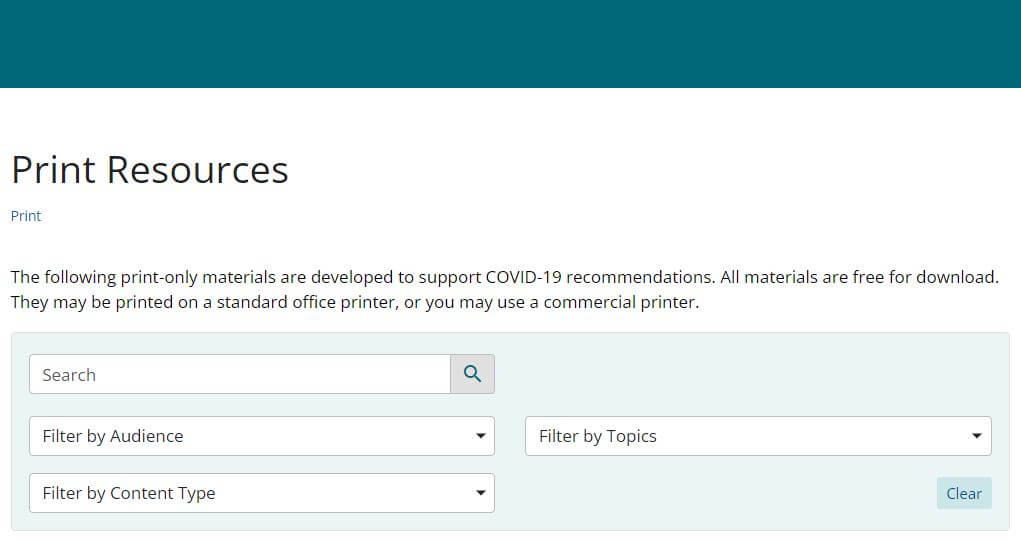Click the "Filter by Audience" label text
This screenshot has height=541, width=1021.
[x=113, y=436]
